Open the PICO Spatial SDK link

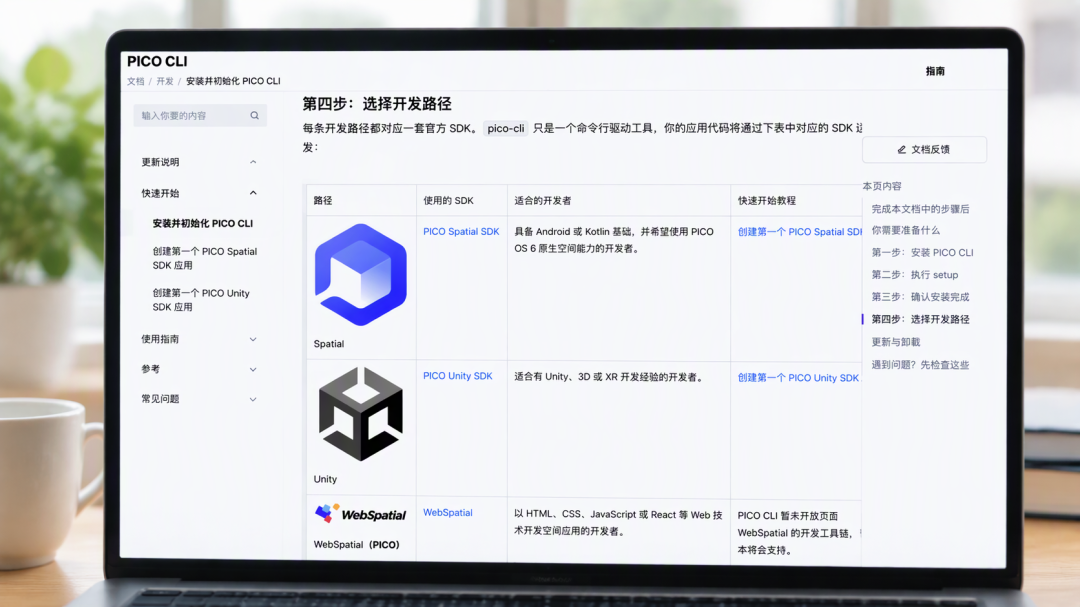coord(461,232)
